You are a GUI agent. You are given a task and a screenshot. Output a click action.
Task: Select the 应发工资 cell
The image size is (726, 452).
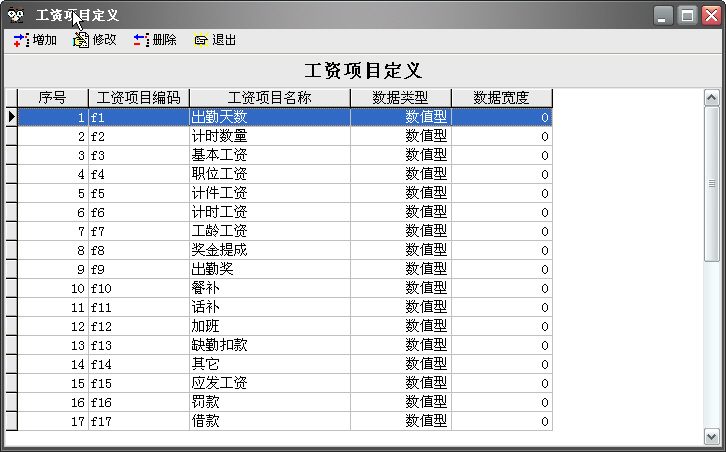pos(270,383)
